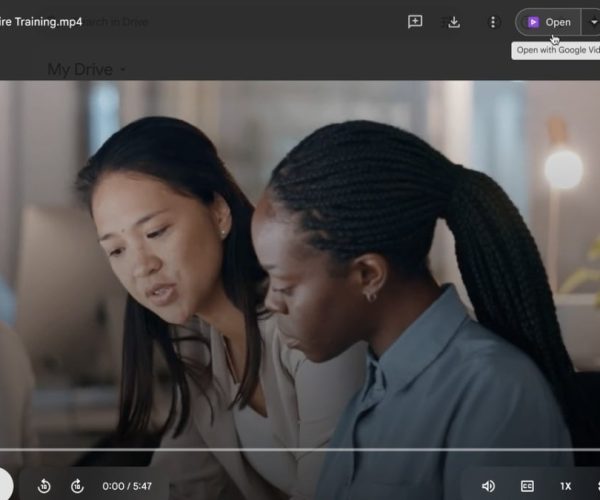600x500 pixels.
Task: Click the 0:00 / 5:47 timestamp
Action: (x=127, y=486)
